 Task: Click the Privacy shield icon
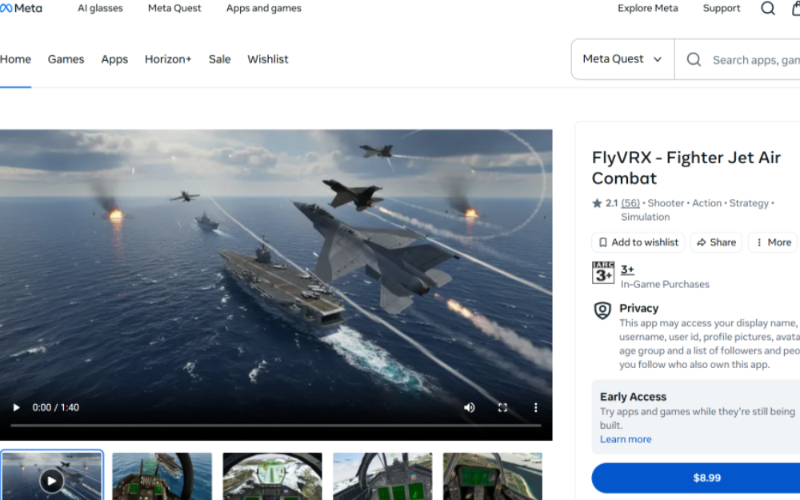(603, 310)
